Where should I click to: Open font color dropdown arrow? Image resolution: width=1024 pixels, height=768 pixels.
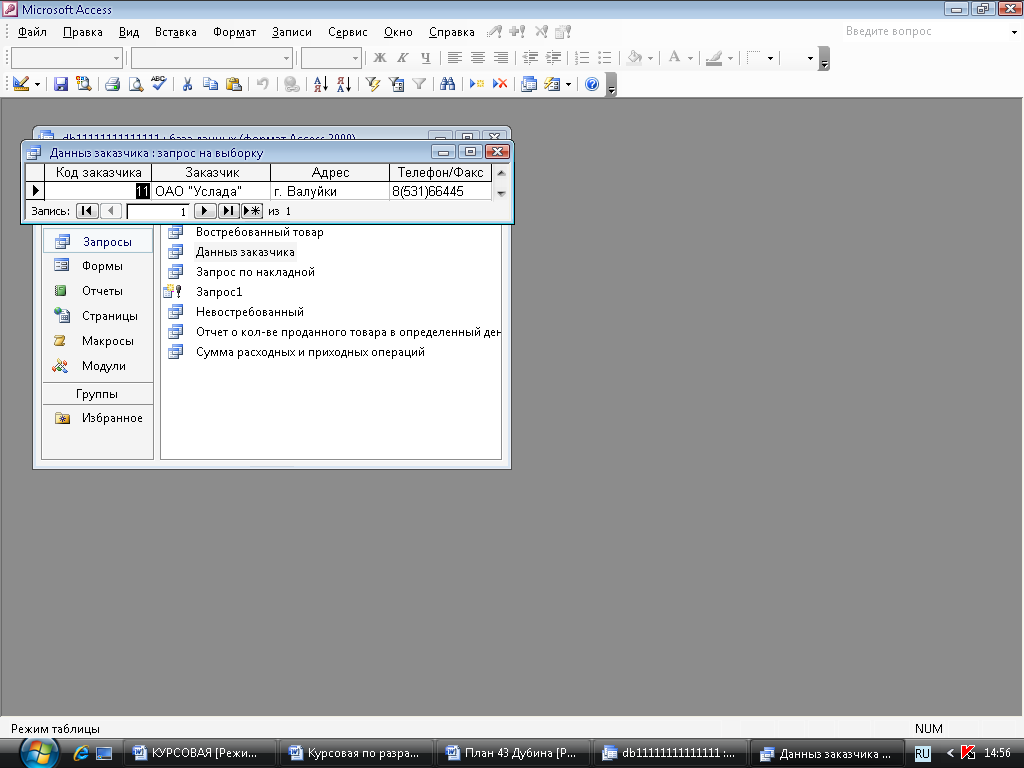(690, 58)
